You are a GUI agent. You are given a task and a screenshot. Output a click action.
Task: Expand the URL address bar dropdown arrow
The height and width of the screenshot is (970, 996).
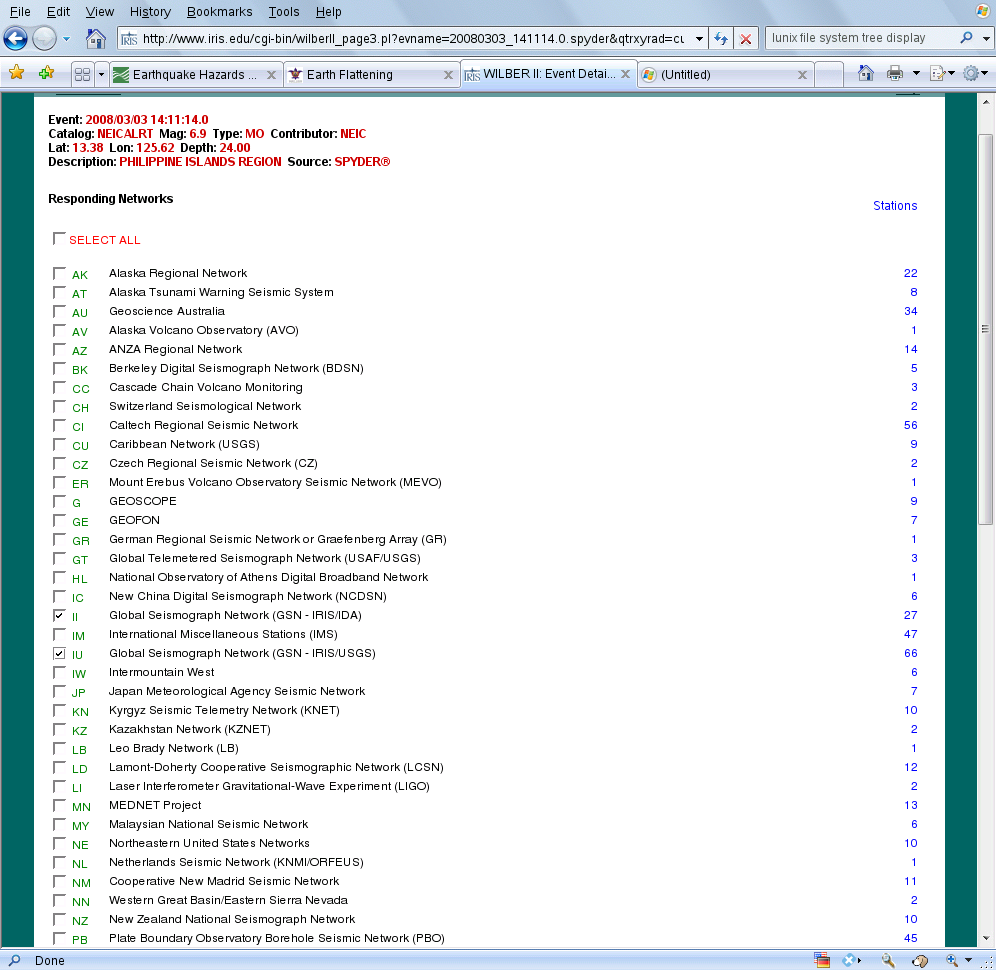click(x=699, y=39)
